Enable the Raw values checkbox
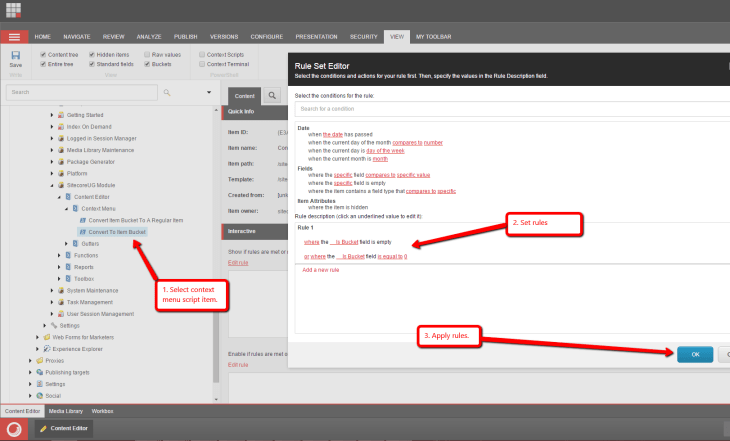The height and width of the screenshot is (441, 730). (x=147, y=54)
